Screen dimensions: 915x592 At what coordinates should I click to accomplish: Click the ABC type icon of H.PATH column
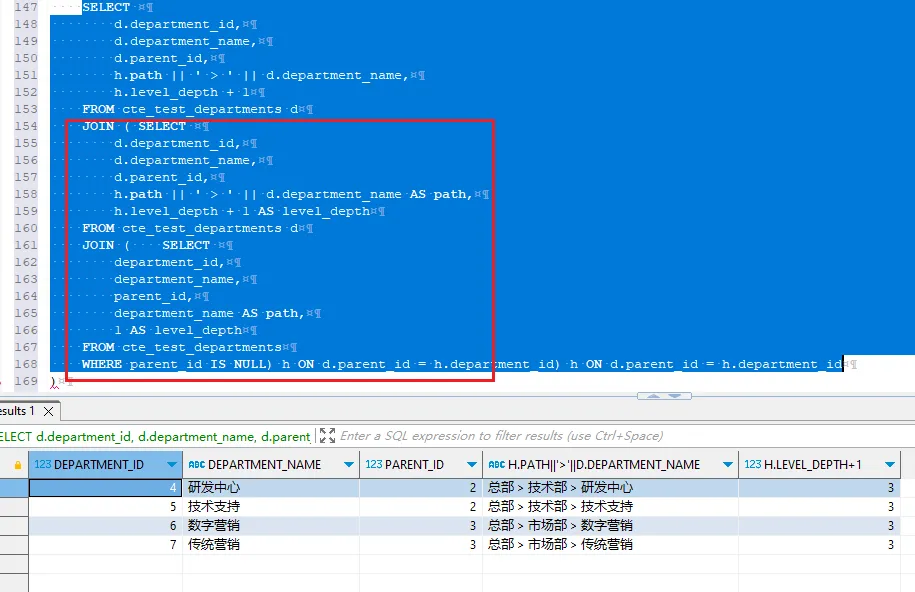click(497, 465)
